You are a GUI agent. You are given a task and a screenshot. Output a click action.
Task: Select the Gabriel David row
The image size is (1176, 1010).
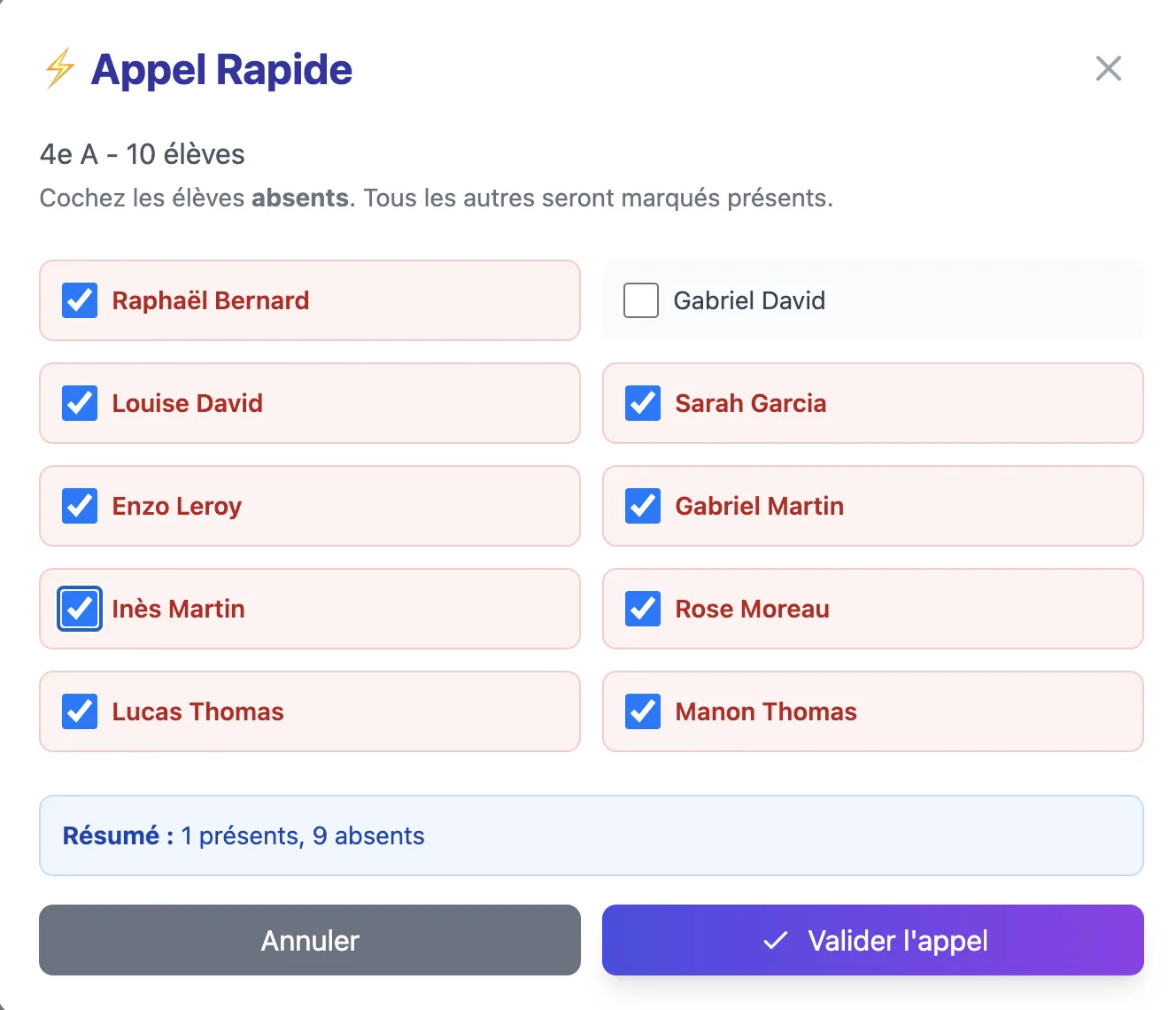click(872, 300)
